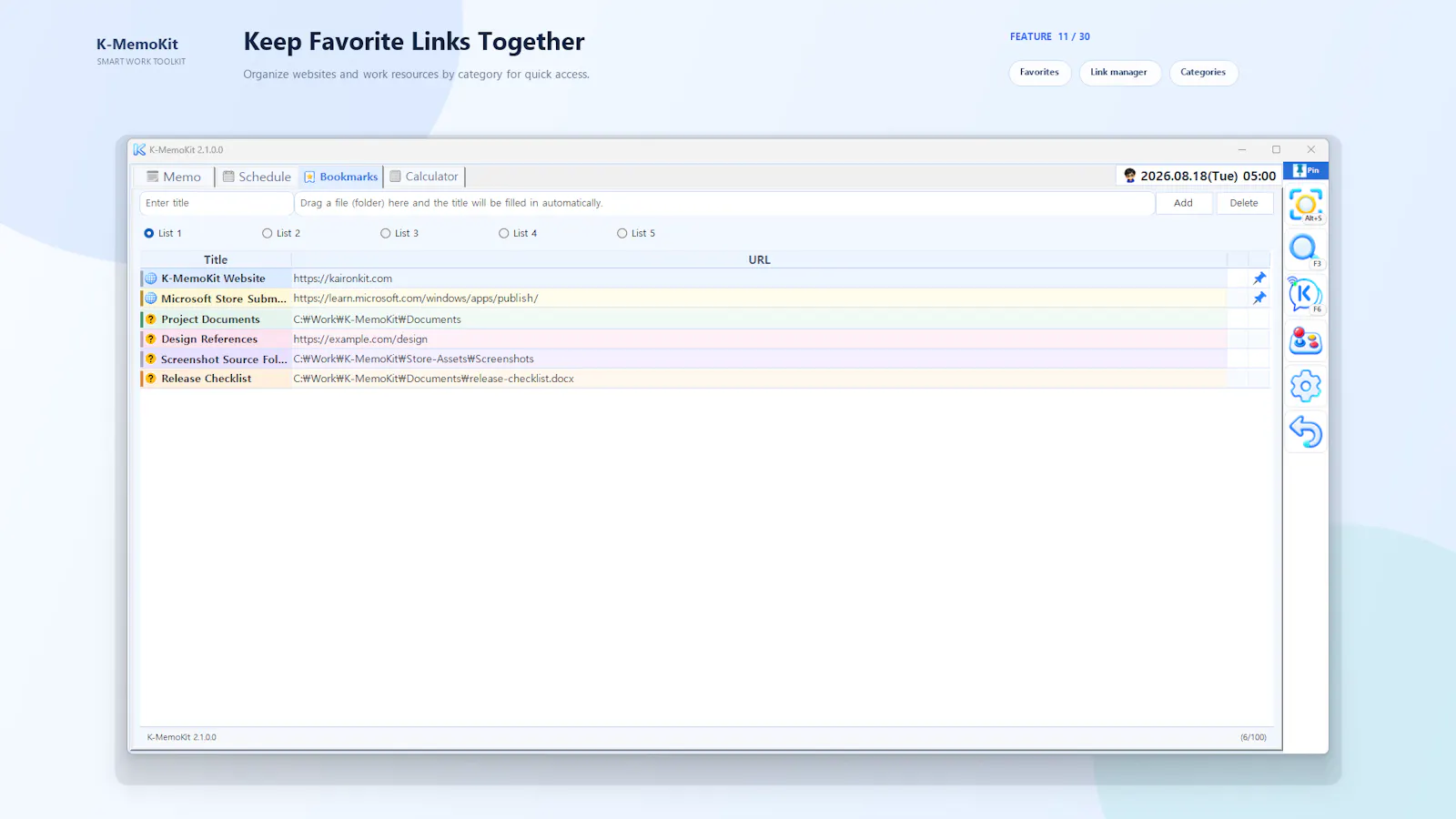This screenshot has width=1456, height=819.
Task: Select the List 2 radio button
Action: point(268,233)
